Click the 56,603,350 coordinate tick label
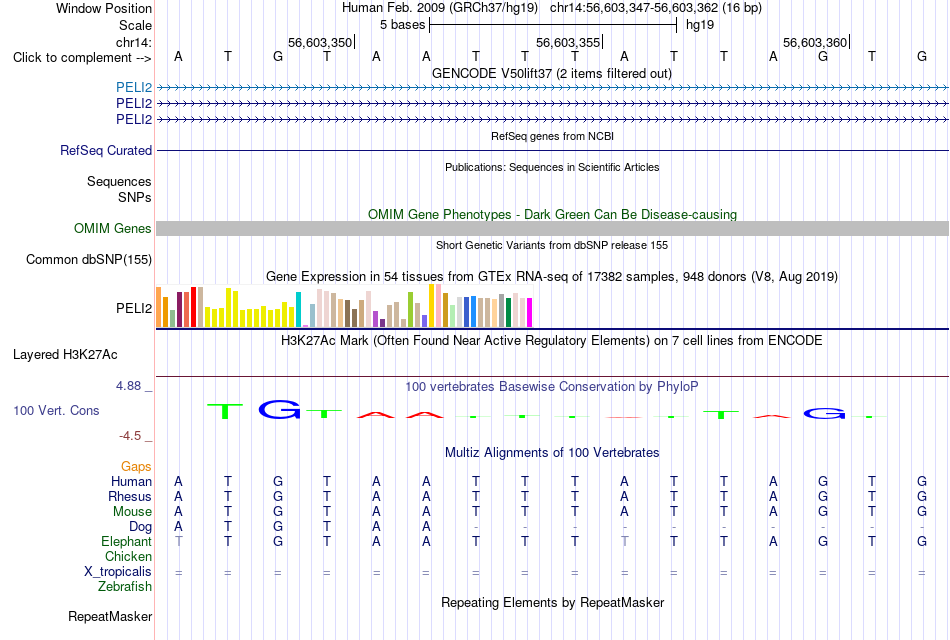This screenshot has height=640, width=950. click(320, 42)
